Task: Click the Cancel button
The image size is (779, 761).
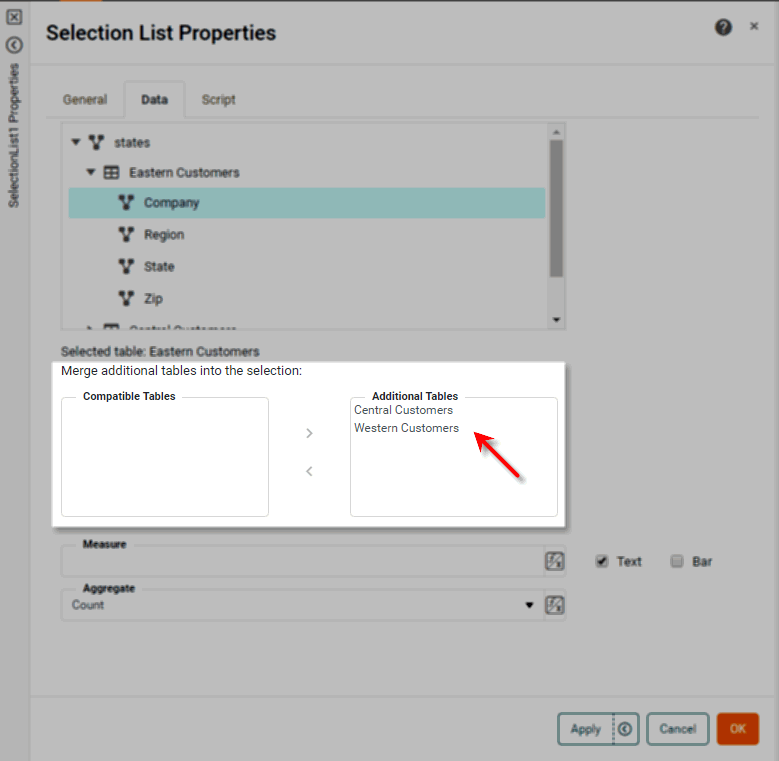Action: coord(677,729)
